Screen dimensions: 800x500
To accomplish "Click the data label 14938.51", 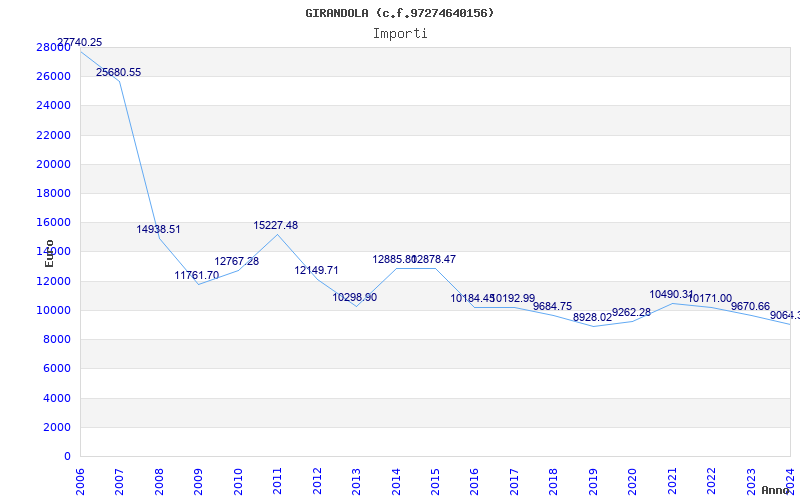I will 158,230.
